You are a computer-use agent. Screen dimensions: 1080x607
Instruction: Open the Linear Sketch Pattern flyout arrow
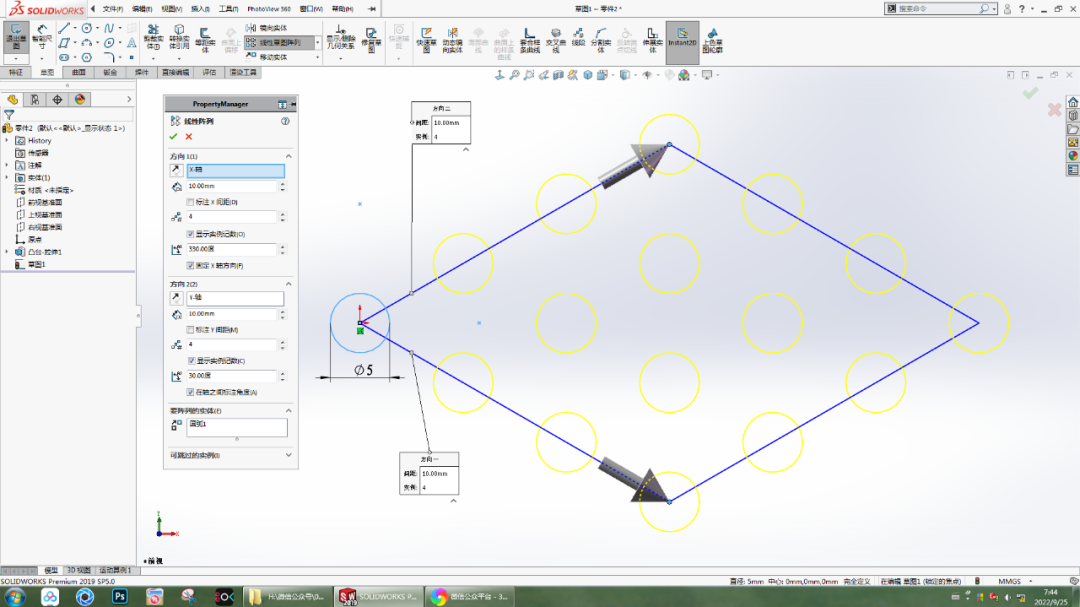click(317, 43)
